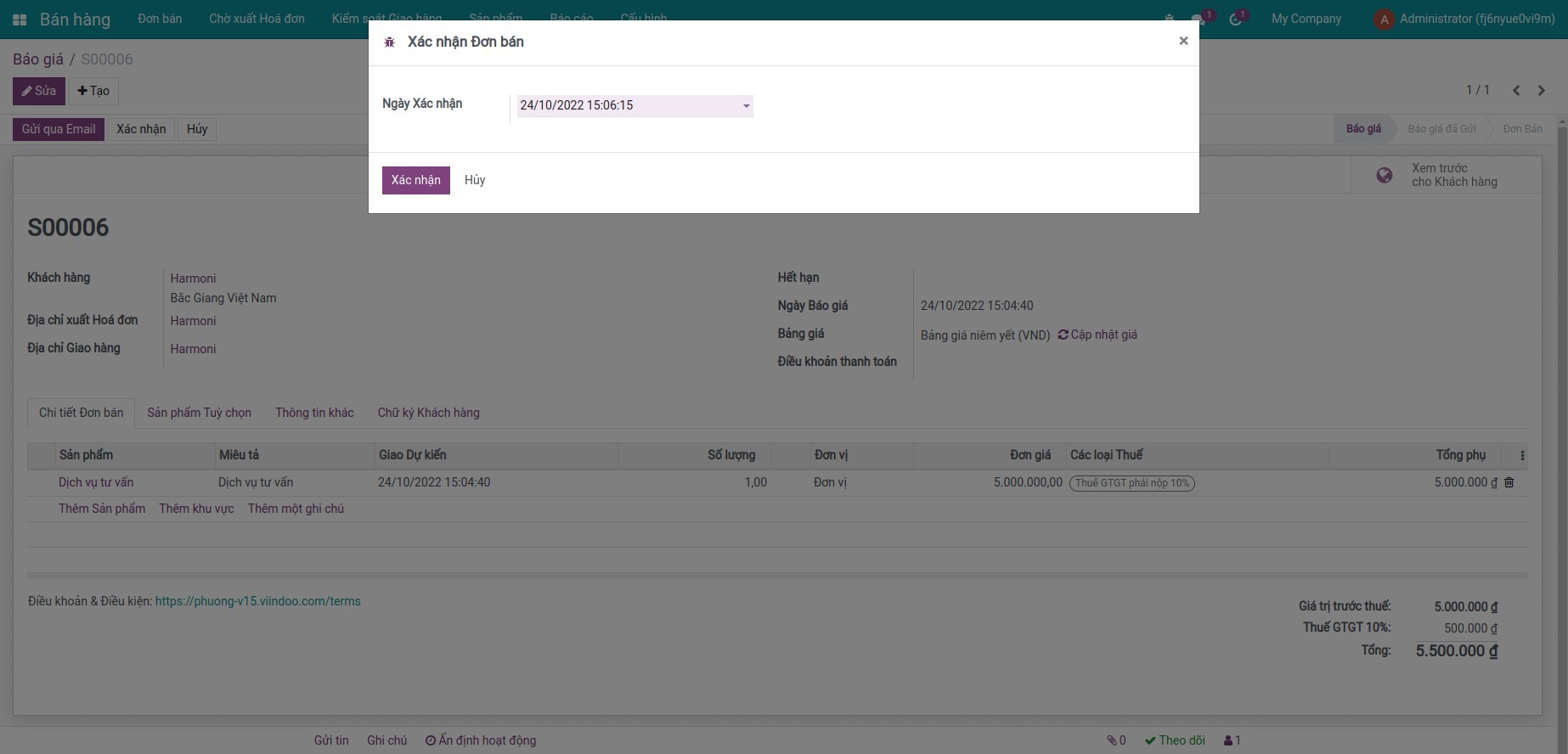Open the terms and conditions link
The width and height of the screenshot is (1568, 754).
pyautogui.click(x=257, y=601)
